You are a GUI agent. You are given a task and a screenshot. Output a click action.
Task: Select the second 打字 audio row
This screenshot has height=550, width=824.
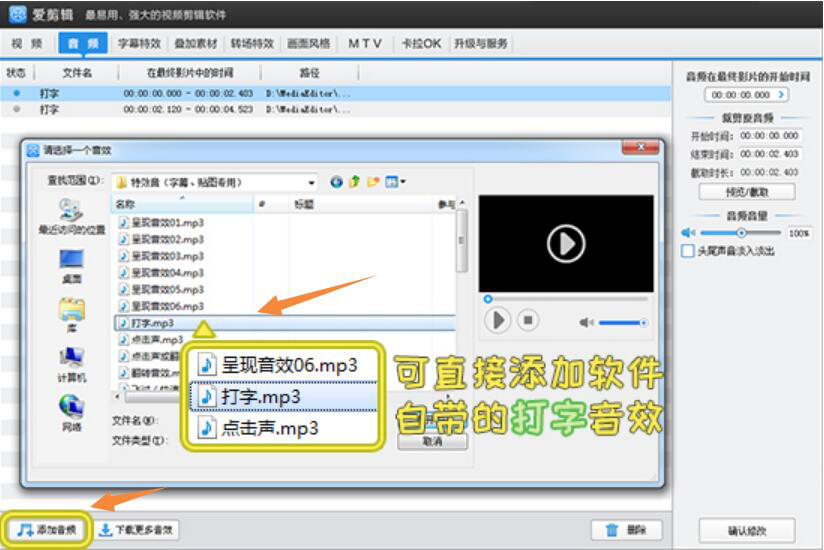[335, 109]
